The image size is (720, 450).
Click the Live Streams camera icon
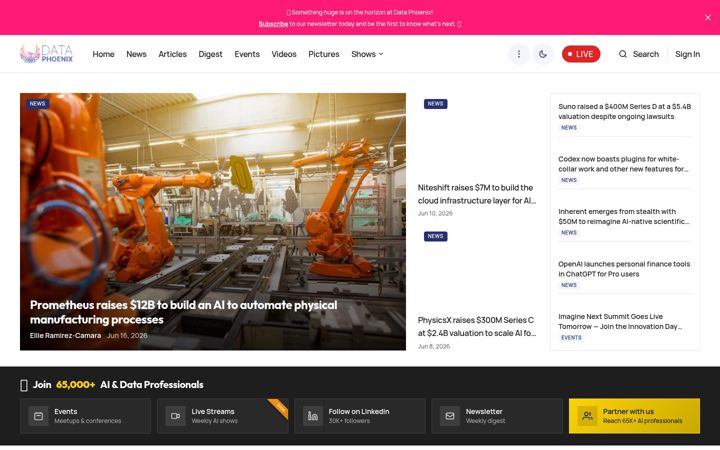click(x=175, y=416)
